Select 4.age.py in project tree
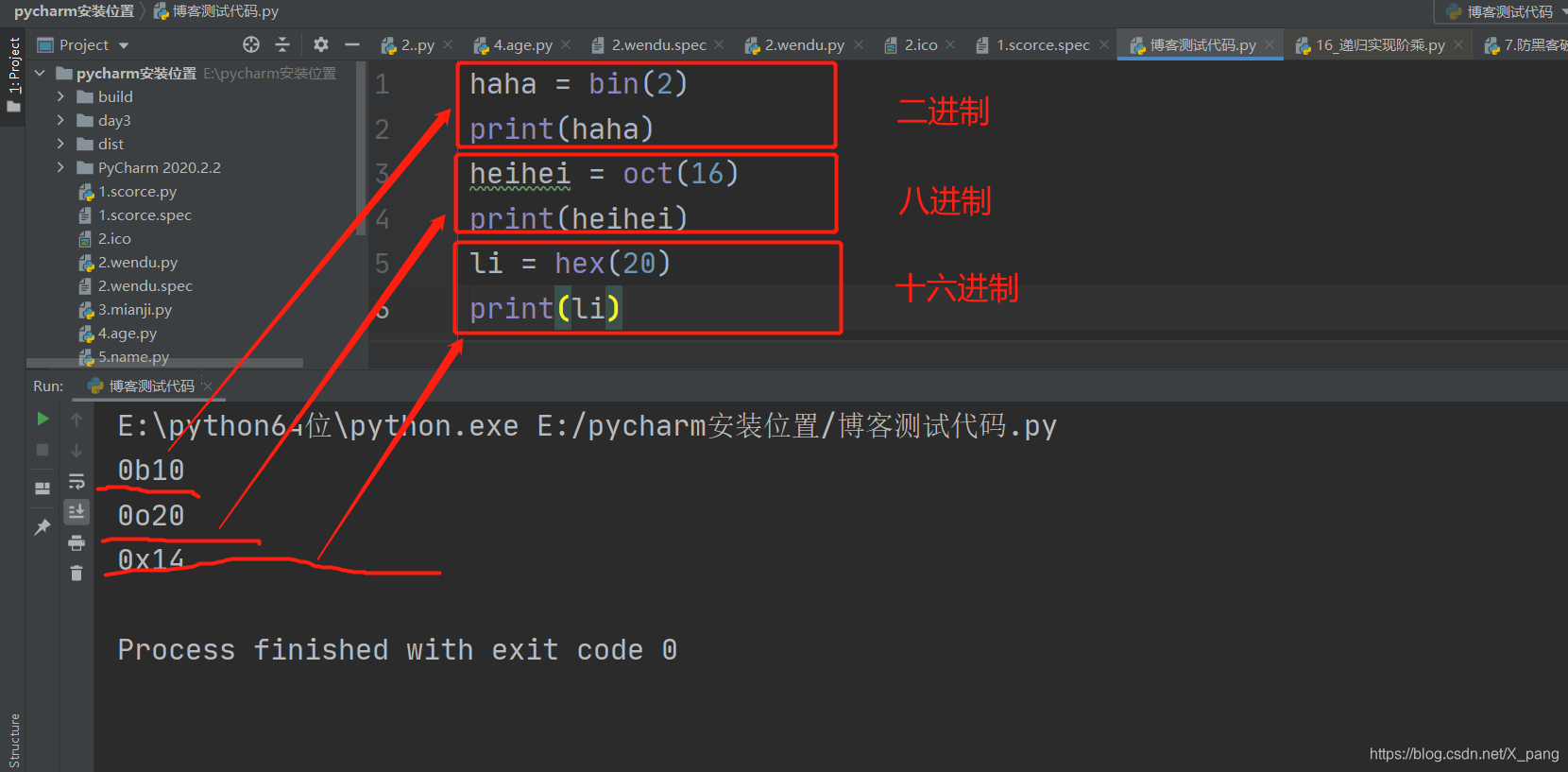The height and width of the screenshot is (772, 1568). 128,333
